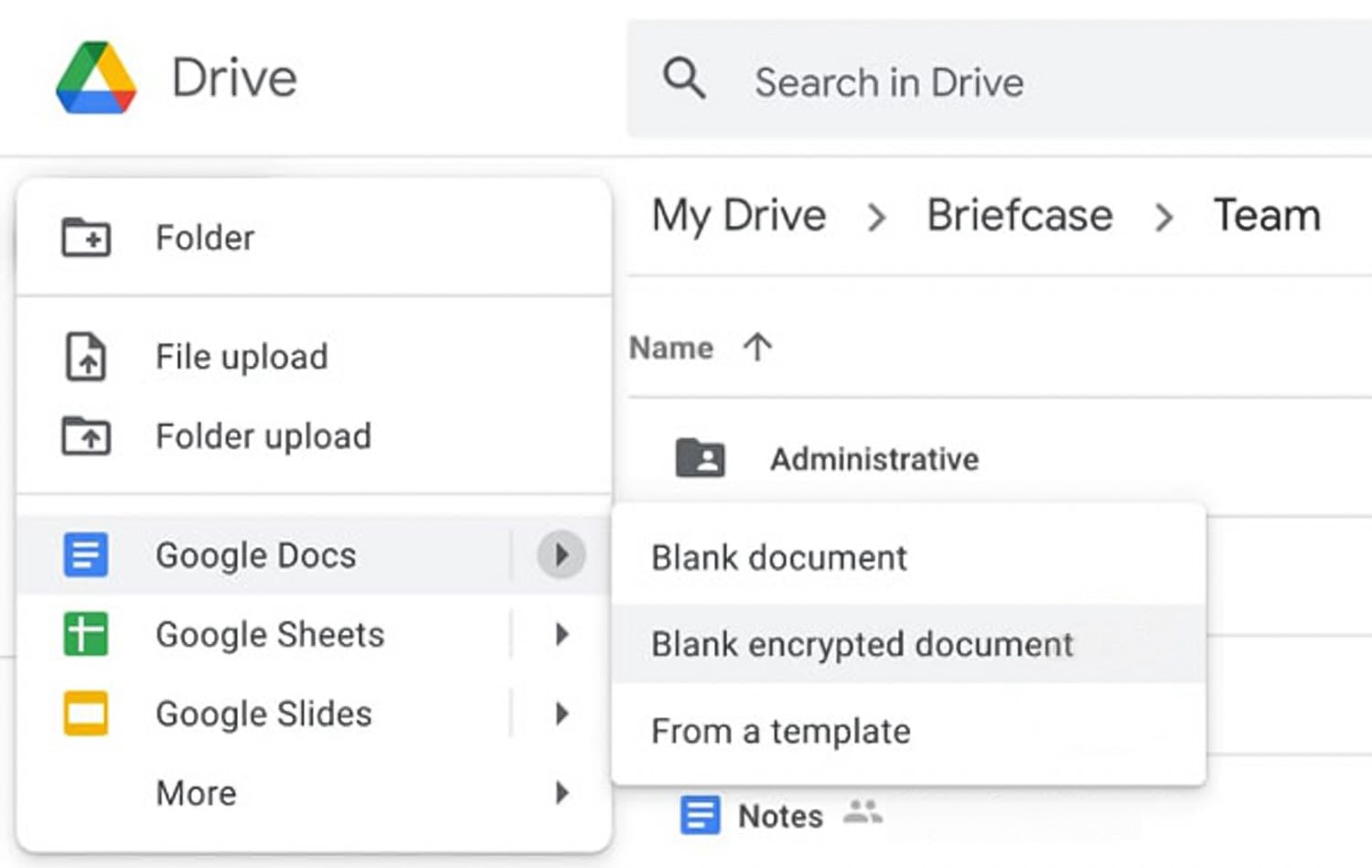The height and width of the screenshot is (868, 1372).
Task: Click the new Folder icon
Action: pos(86,238)
